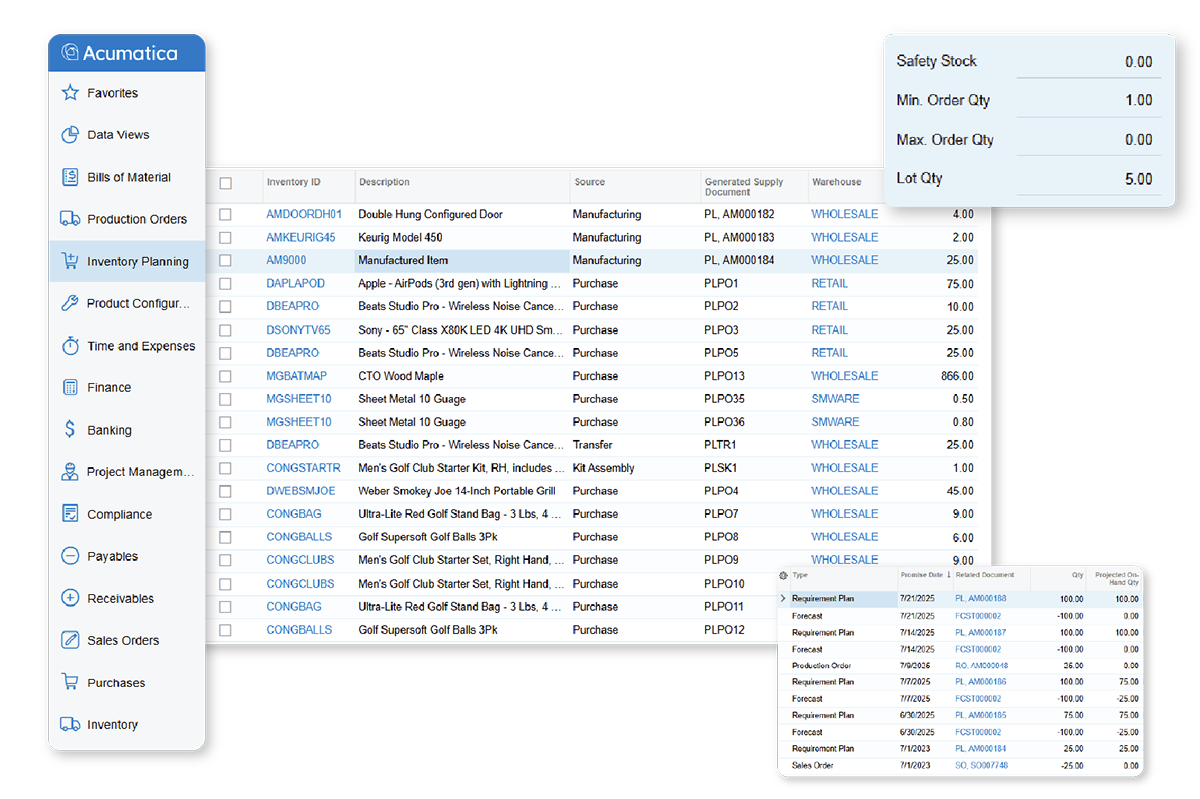This screenshot has height=799, width=1200.
Task: Click the Production Orders truck icon
Action: click(70, 219)
